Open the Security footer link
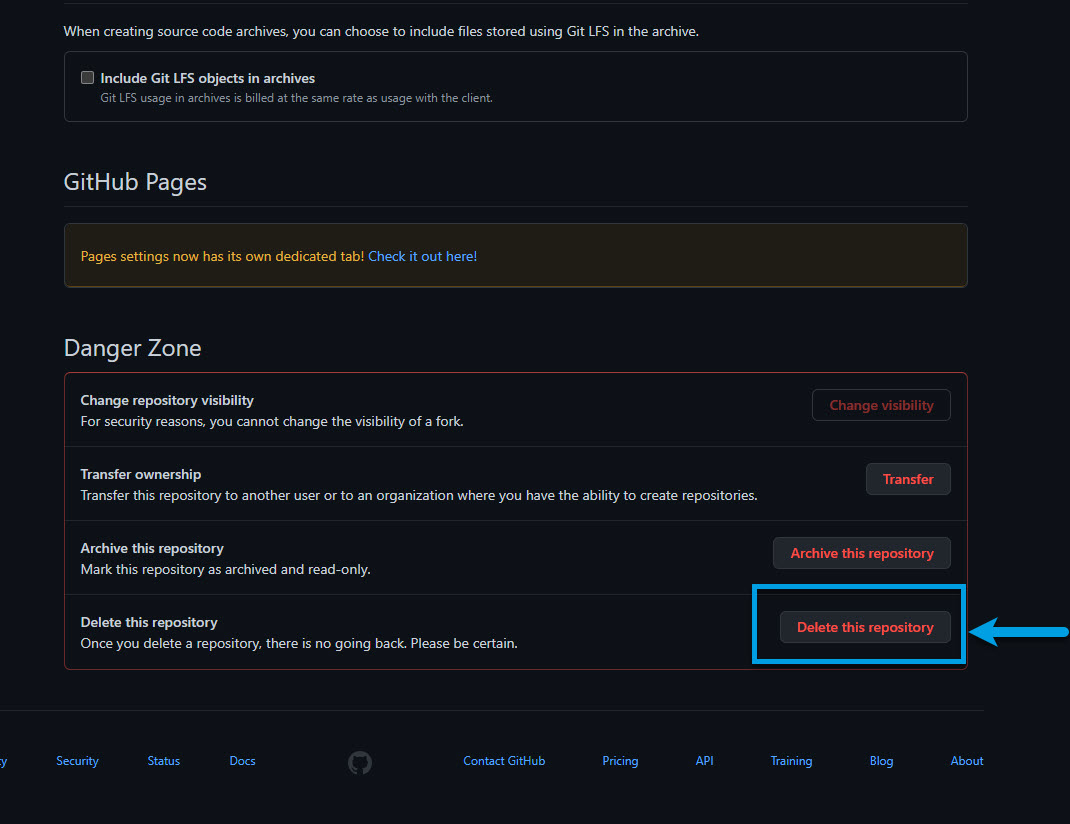This screenshot has height=824, width=1070. tap(77, 761)
